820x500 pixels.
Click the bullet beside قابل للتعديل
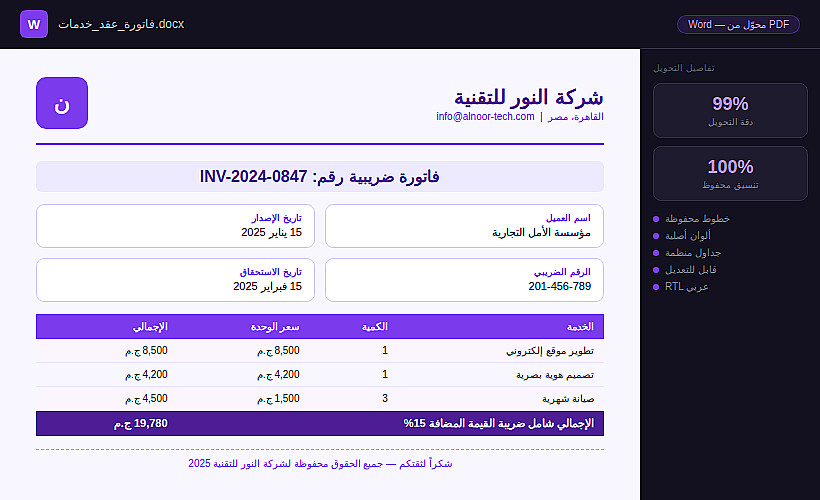[656, 270]
